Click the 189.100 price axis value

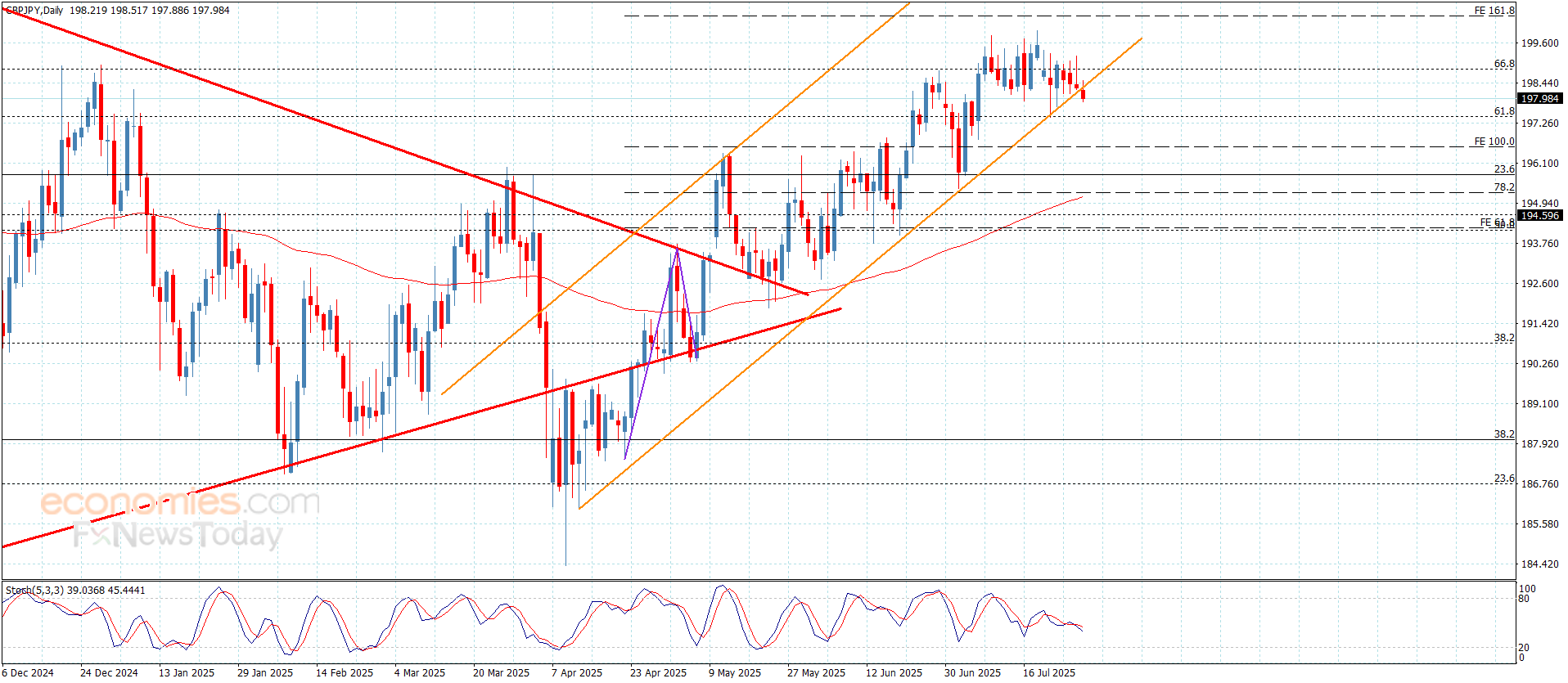(1539, 404)
